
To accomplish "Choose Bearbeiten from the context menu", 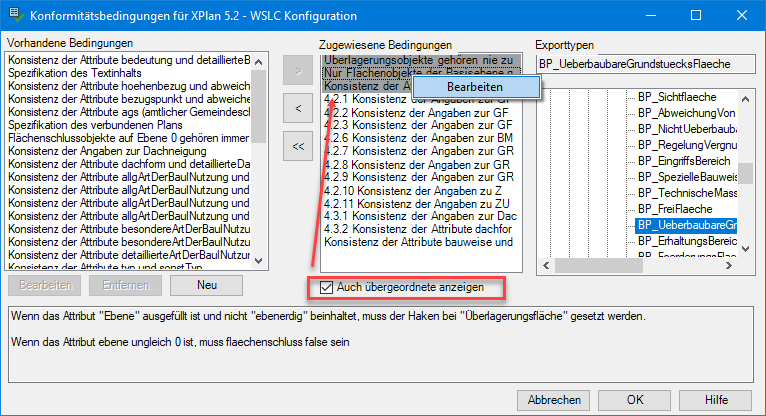I will click(x=475, y=88).
